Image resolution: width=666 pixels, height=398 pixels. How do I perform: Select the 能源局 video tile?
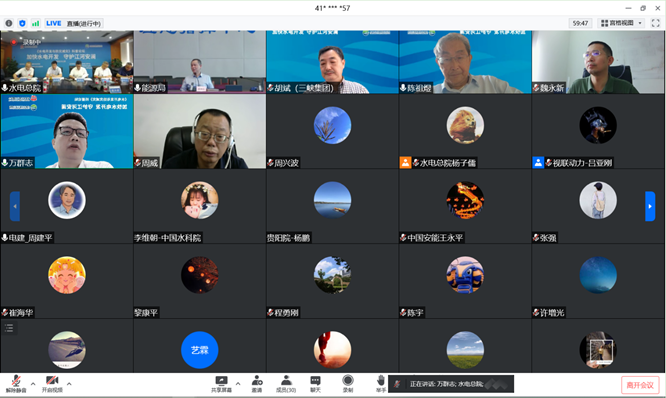[200, 62]
